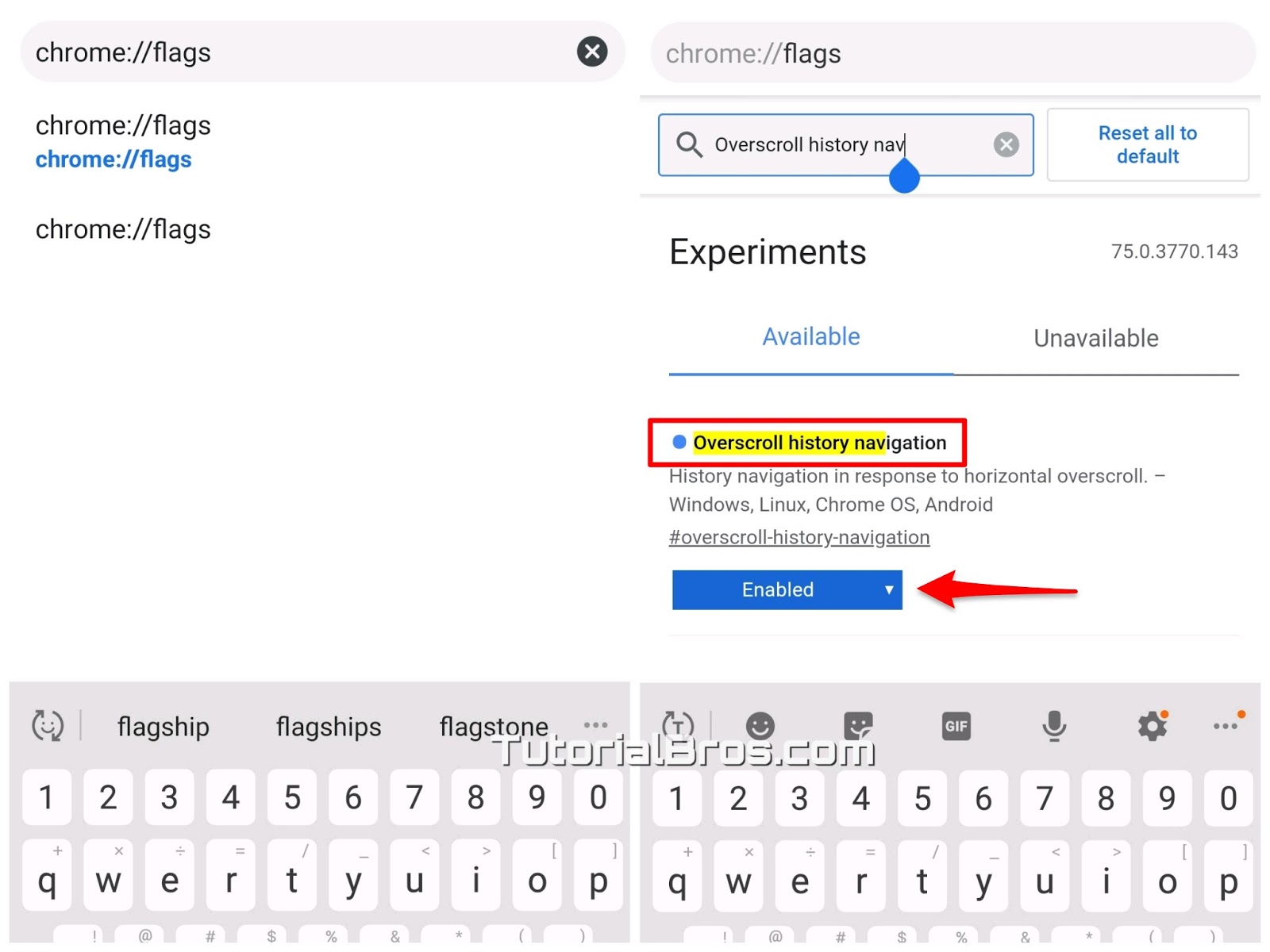Screen dimensions: 1270x952
Task: Tap key u on left keyboard
Action: 414,875
